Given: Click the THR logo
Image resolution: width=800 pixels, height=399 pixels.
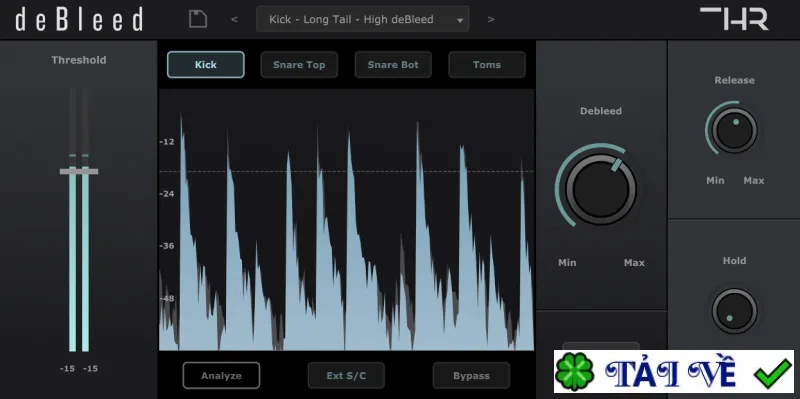Looking at the screenshot, I should point(734,19).
